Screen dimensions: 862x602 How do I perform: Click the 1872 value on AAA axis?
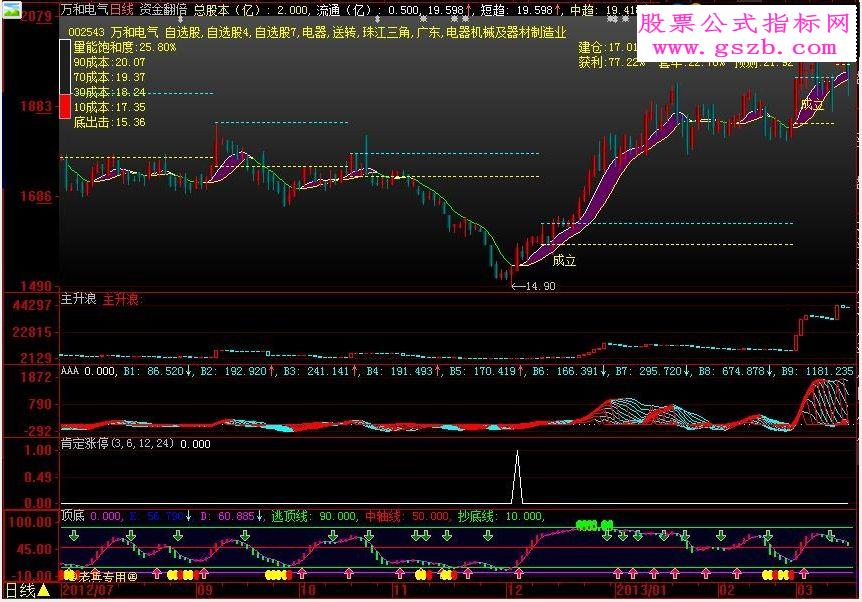(36, 377)
